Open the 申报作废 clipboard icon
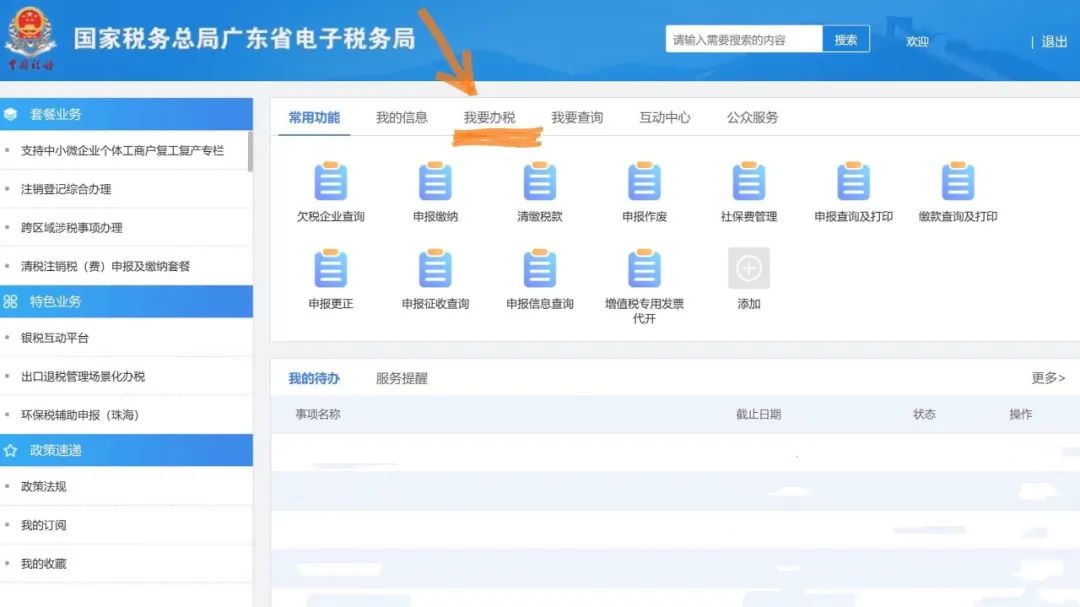Viewport: 1080px width, 607px height. click(645, 181)
